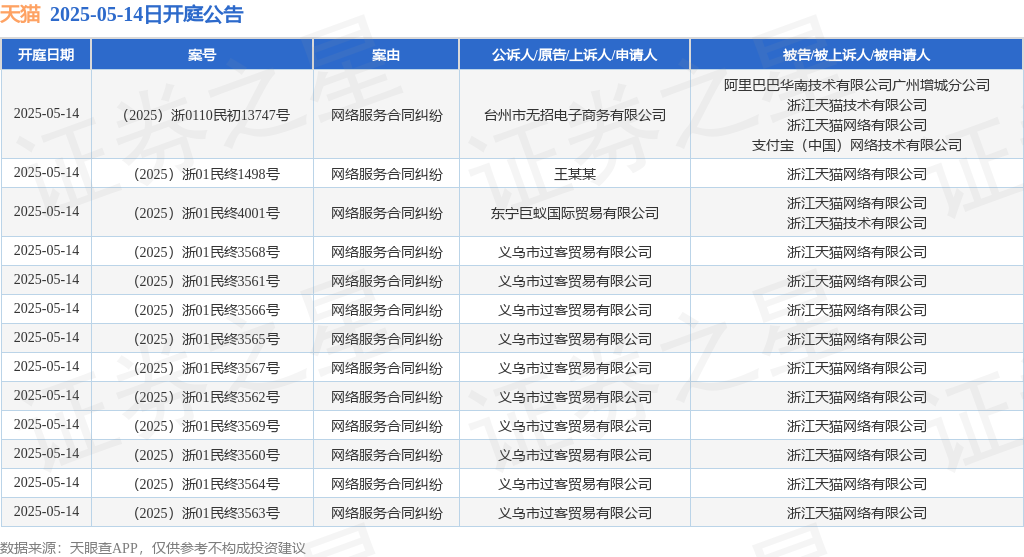Click 浙江天猫网络有限公司 in the 1498号 row
The height and width of the screenshot is (557, 1024).
point(856,174)
